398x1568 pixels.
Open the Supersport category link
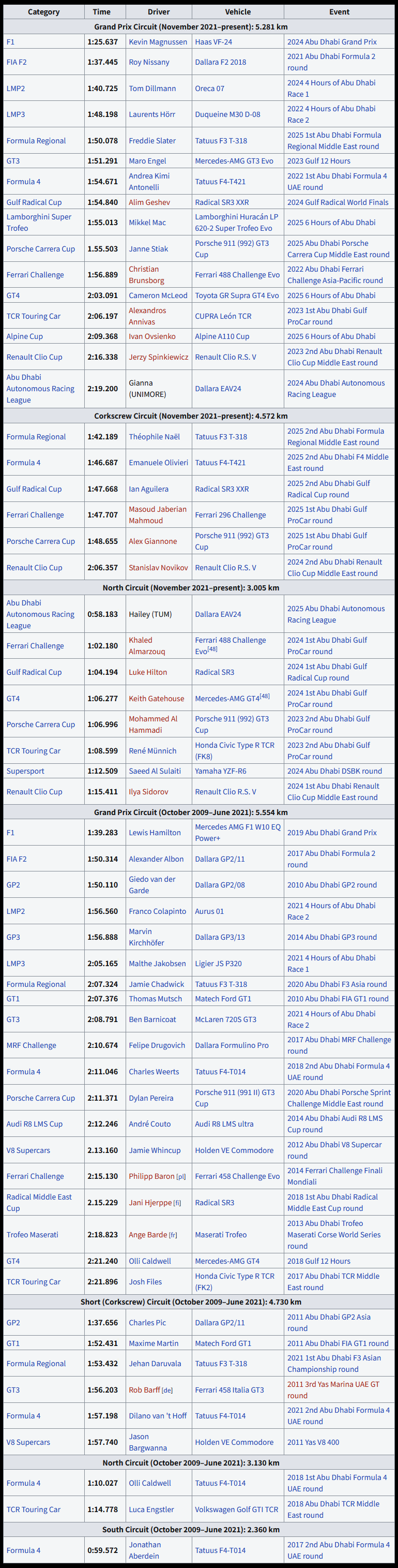pyautogui.click(x=25, y=771)
